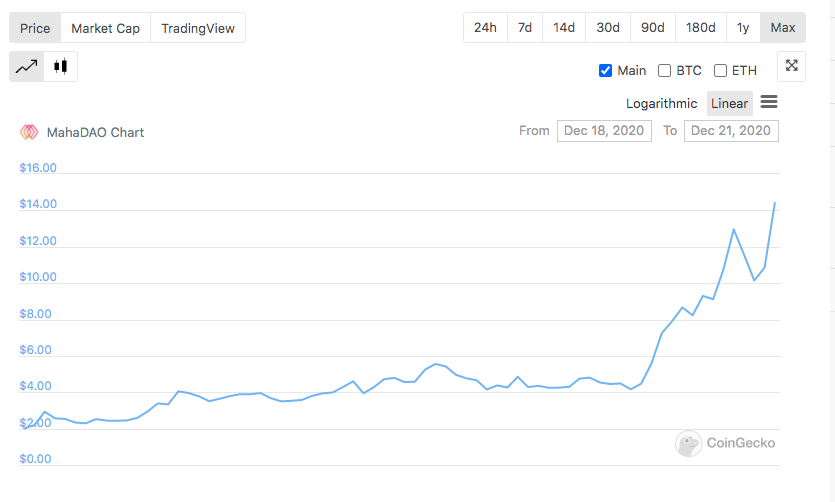Open the chart hamburger menu

point(768,102)
